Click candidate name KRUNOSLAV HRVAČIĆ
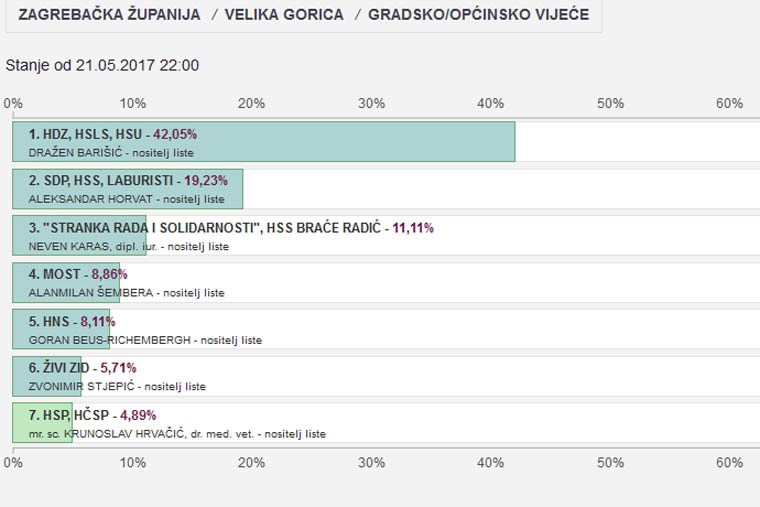The height and width of the screenshot is (507, 760). tap(125, 433)
